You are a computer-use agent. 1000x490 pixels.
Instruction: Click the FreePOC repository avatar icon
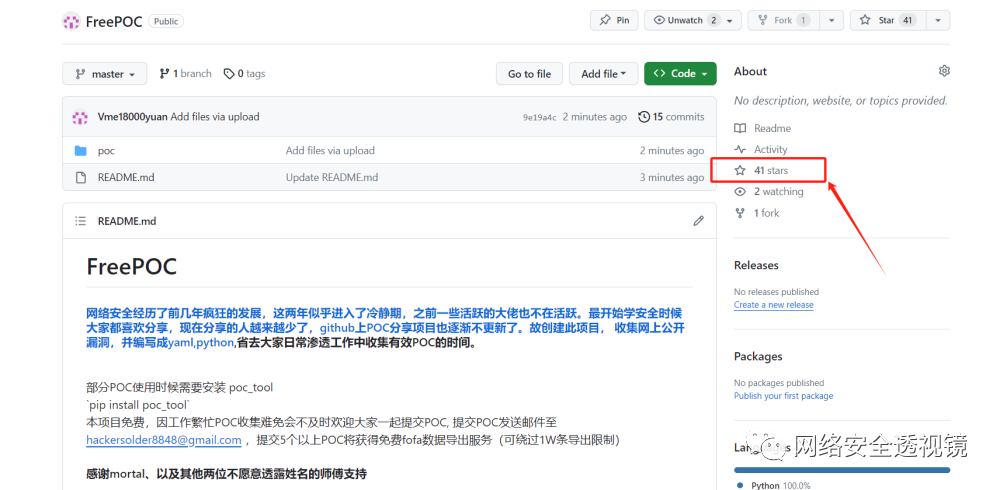coord(71,21)
